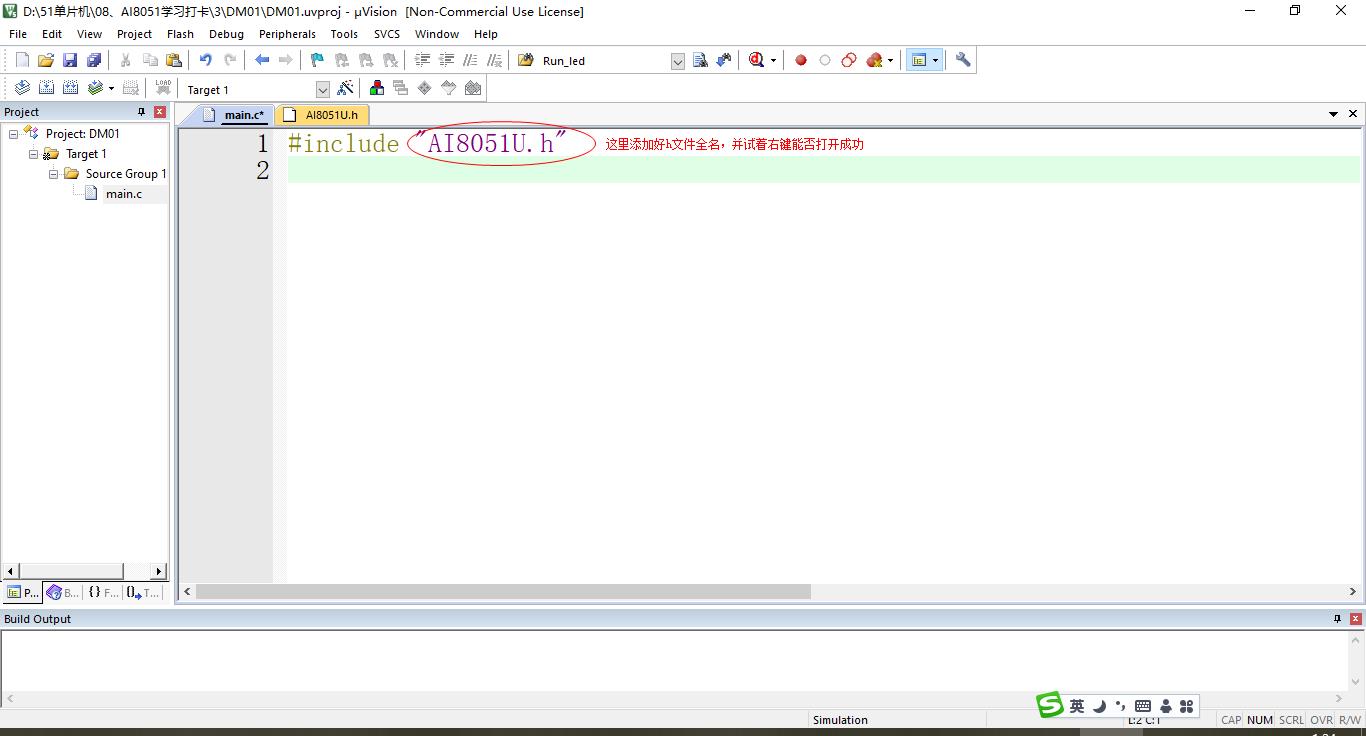Click the Rebuild all target files icon
Image resolution: width=1366 pixels, height=736 pixels.
(x=70, y=88)
